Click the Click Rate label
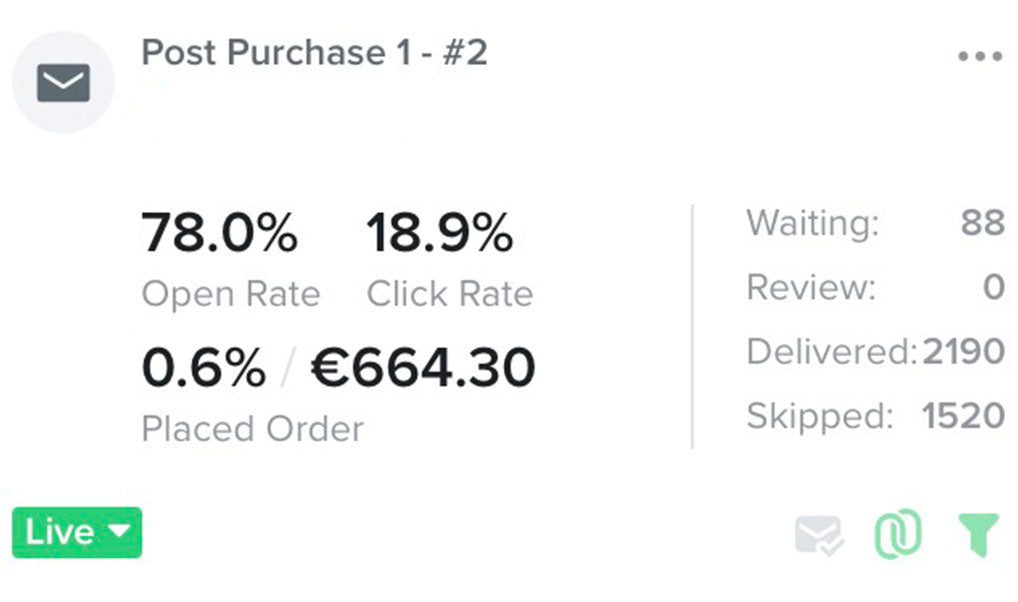The height and width of the screenshot is (602, 1018). click(x=449, y=294)
